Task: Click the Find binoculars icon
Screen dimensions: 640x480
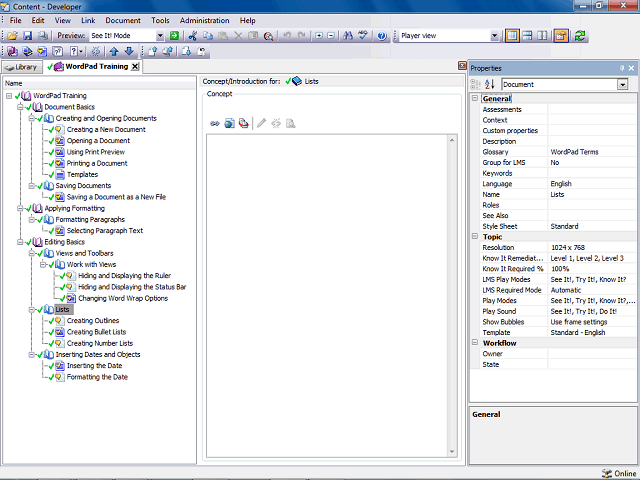Action: (348, 36)
